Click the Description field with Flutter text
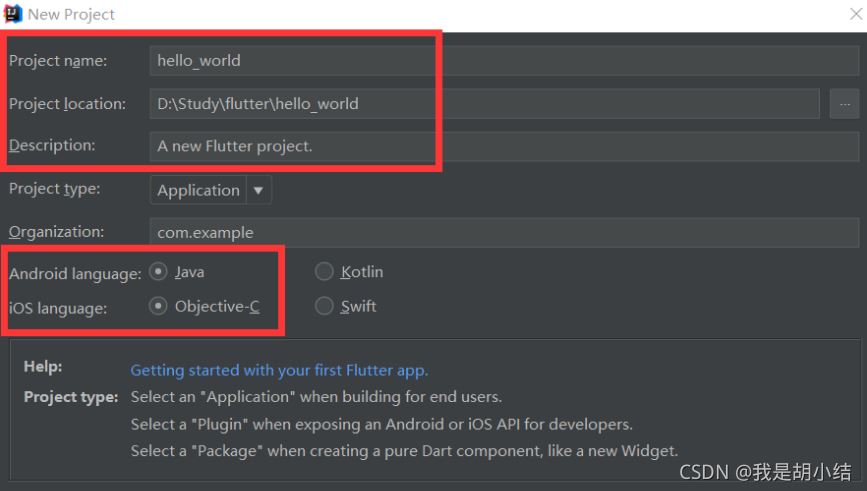 tap(504, 147)
